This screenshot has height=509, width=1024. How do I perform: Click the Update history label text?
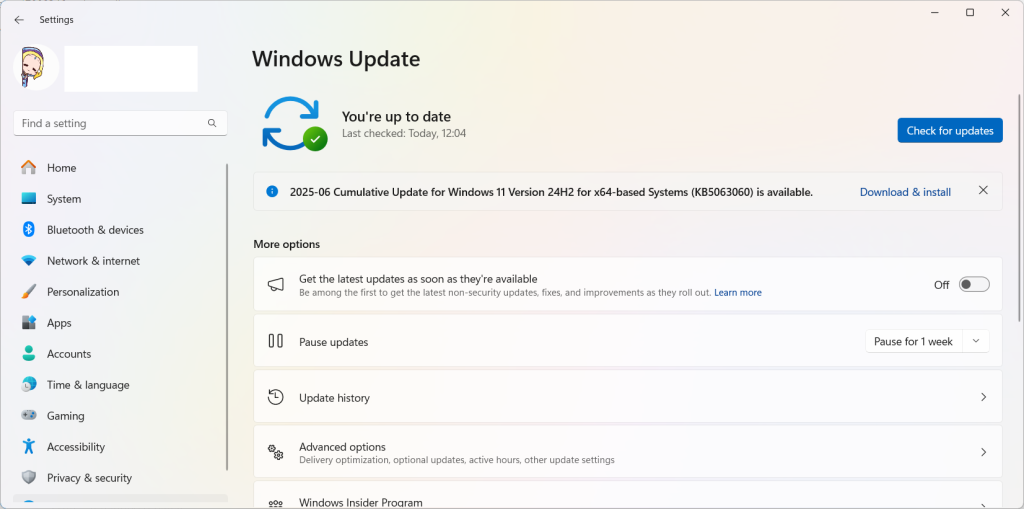click(x=334, y=397)
